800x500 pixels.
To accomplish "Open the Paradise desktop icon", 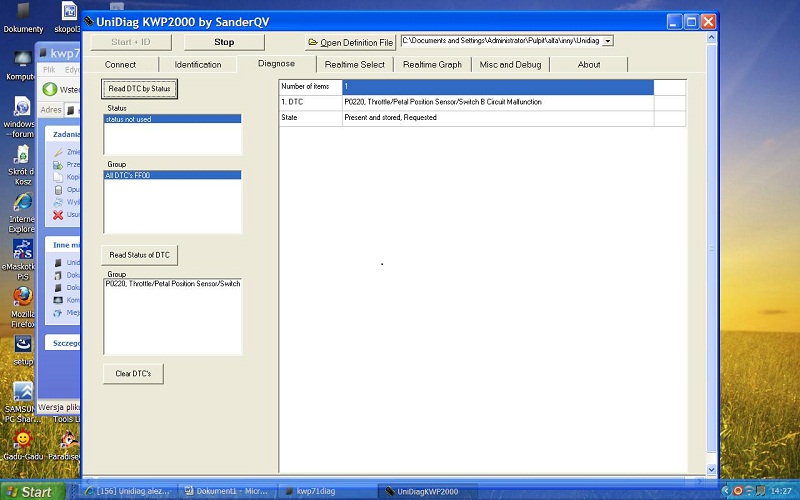I will pos(65,445).
